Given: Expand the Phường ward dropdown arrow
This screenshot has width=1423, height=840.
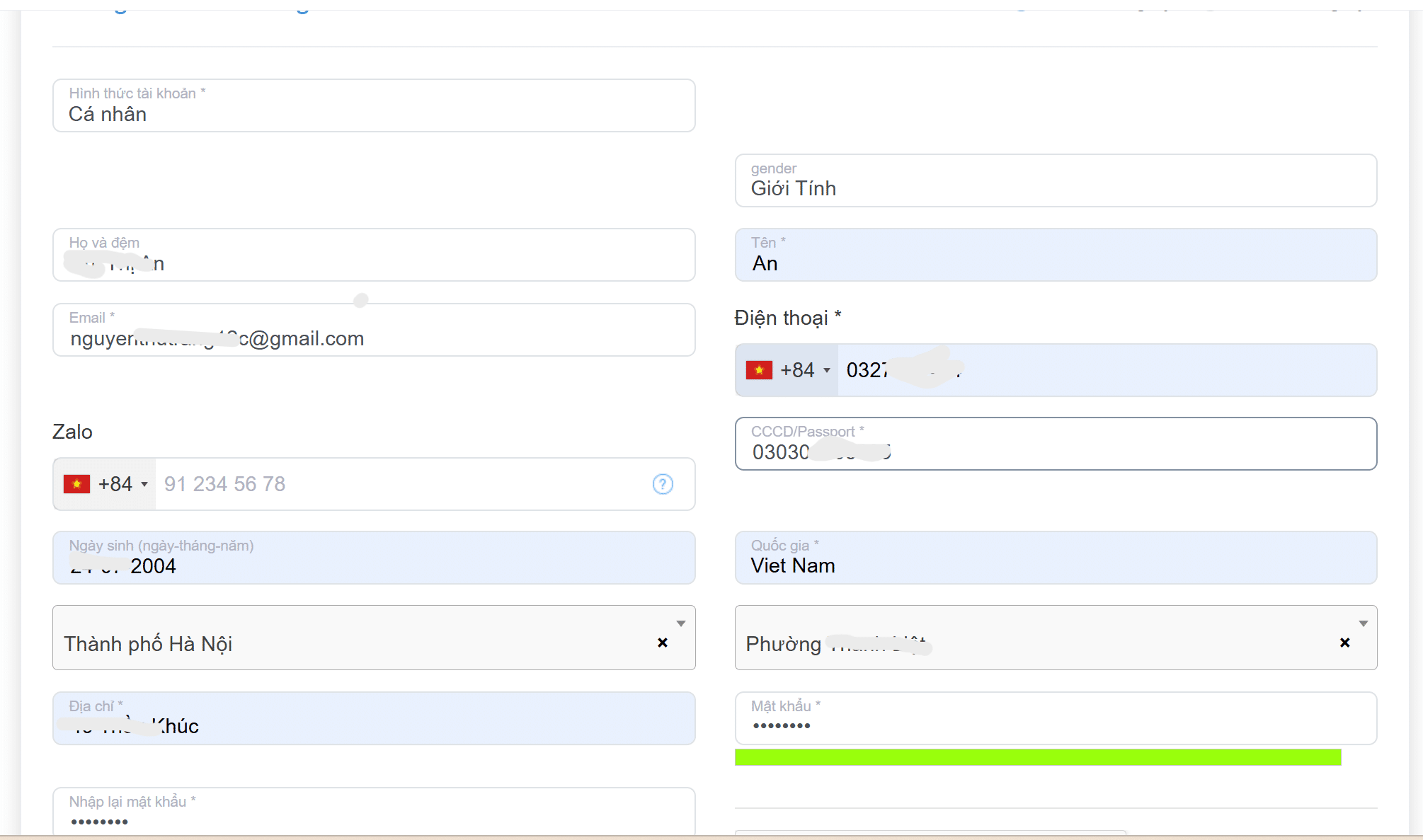Looking at the screenshot, I should tap(1363, 623).
